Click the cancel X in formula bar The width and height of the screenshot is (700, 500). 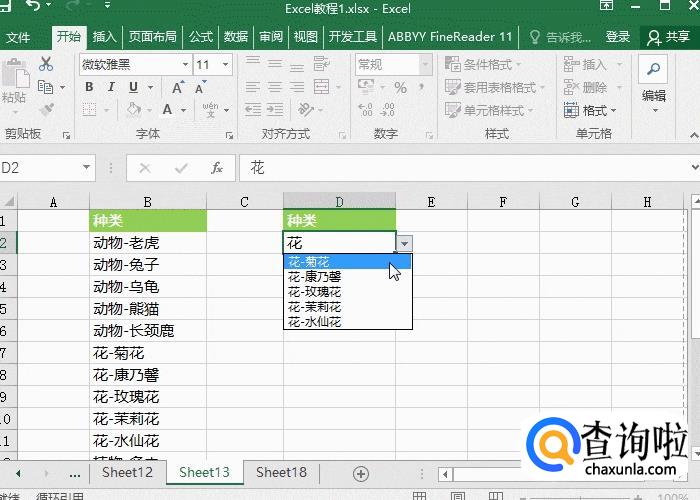145,168
